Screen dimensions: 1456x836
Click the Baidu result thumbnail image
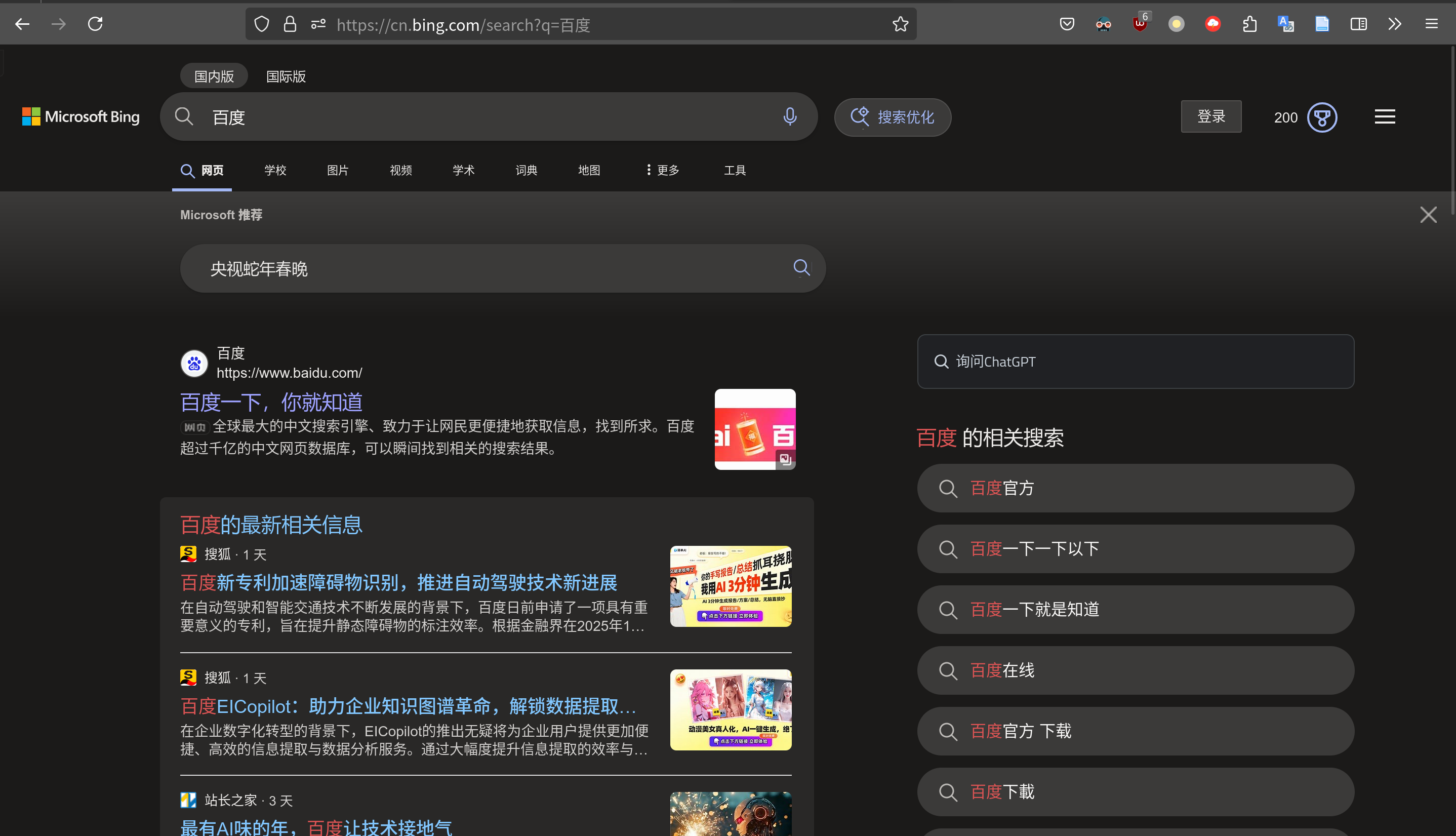pos(755,429)
